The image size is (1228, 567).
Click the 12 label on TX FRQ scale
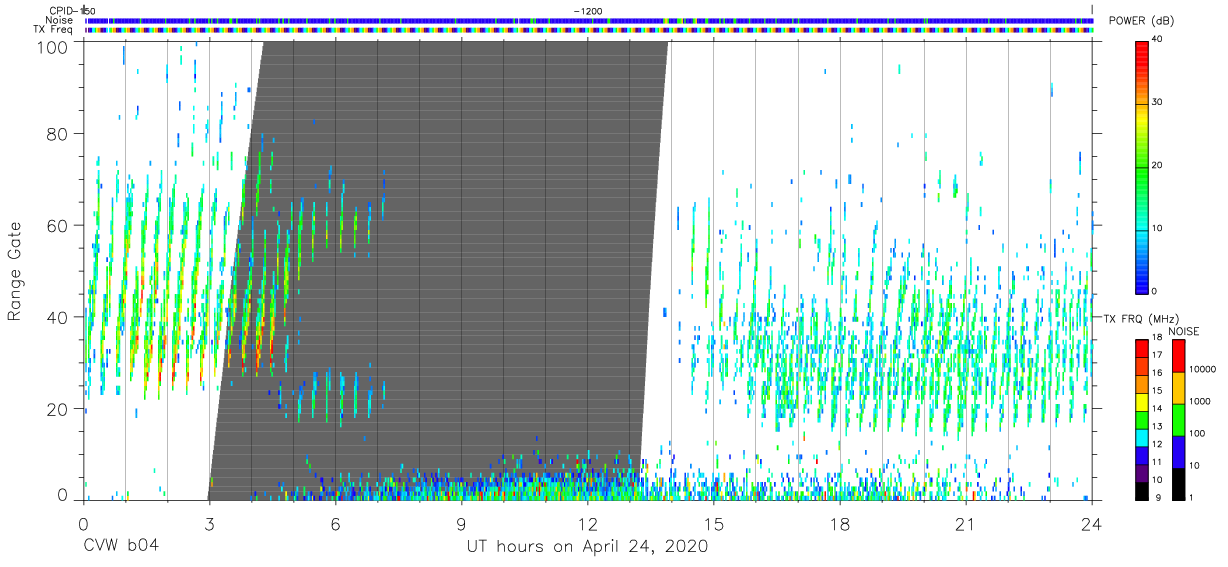point(1157,444)
